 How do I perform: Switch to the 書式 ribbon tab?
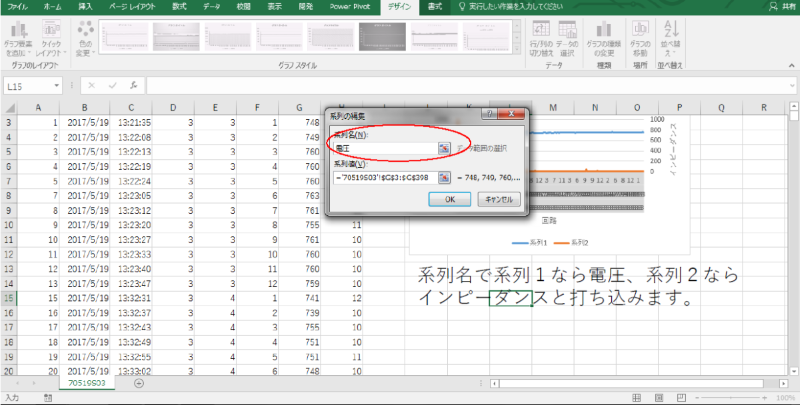[434, 6]
